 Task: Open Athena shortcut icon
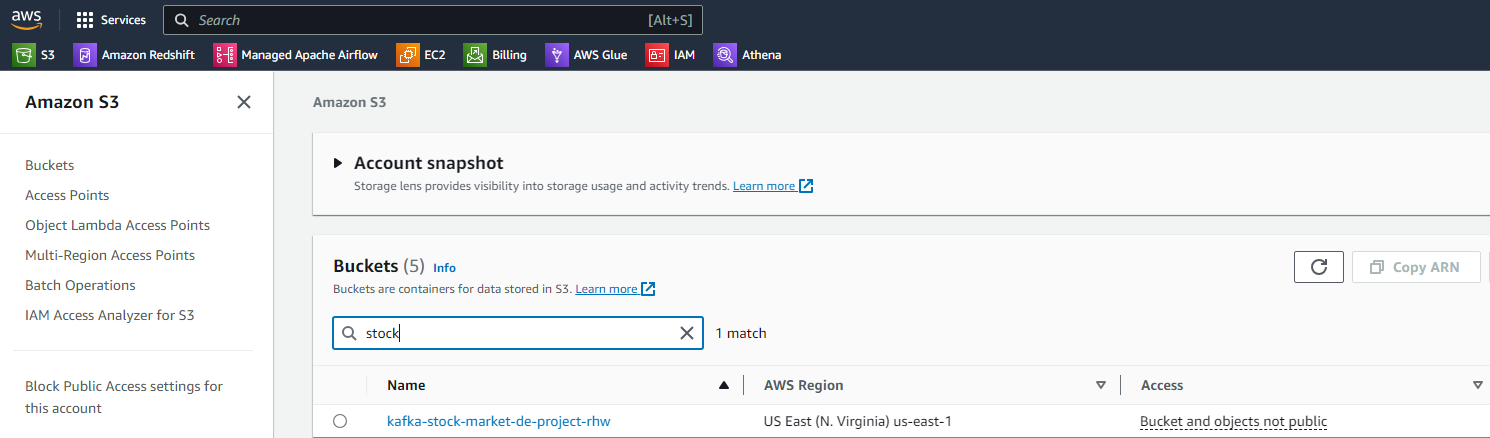click(x=725, y=55)
